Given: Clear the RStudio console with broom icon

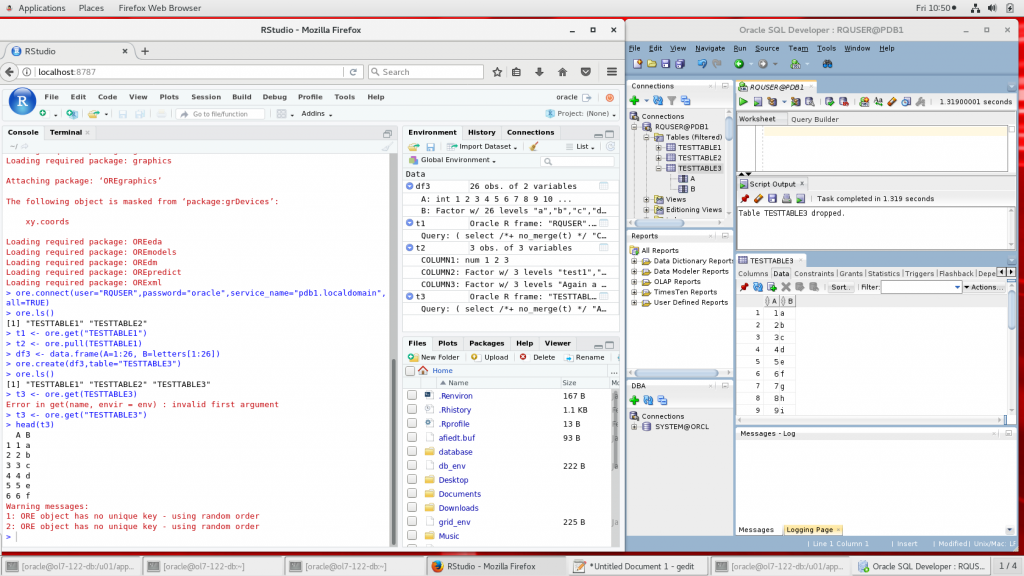Looking at the screenshot, I should pyautogui.click(x=387, y=147).
